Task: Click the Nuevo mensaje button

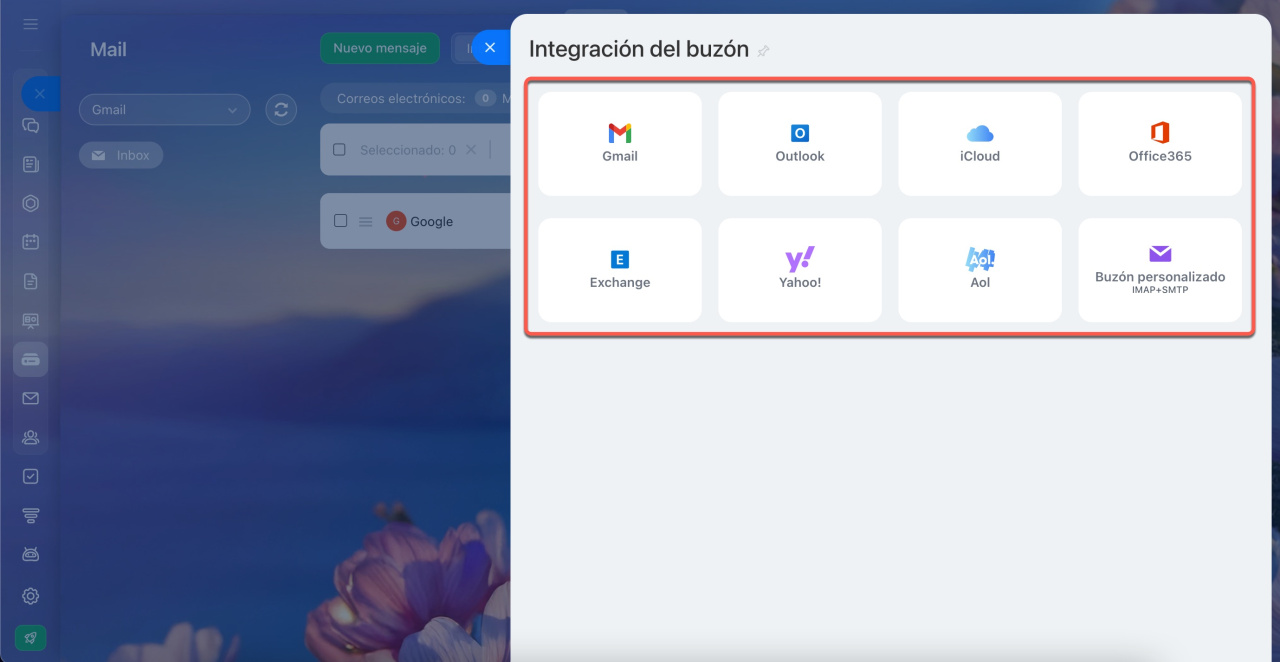Action: (380, 48)
